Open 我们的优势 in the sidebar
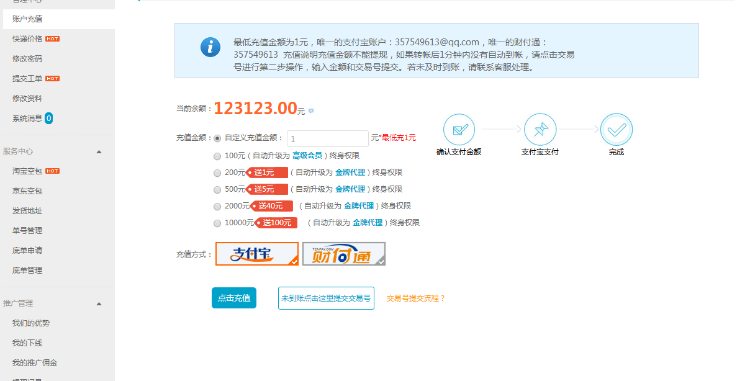 point(31,323)
